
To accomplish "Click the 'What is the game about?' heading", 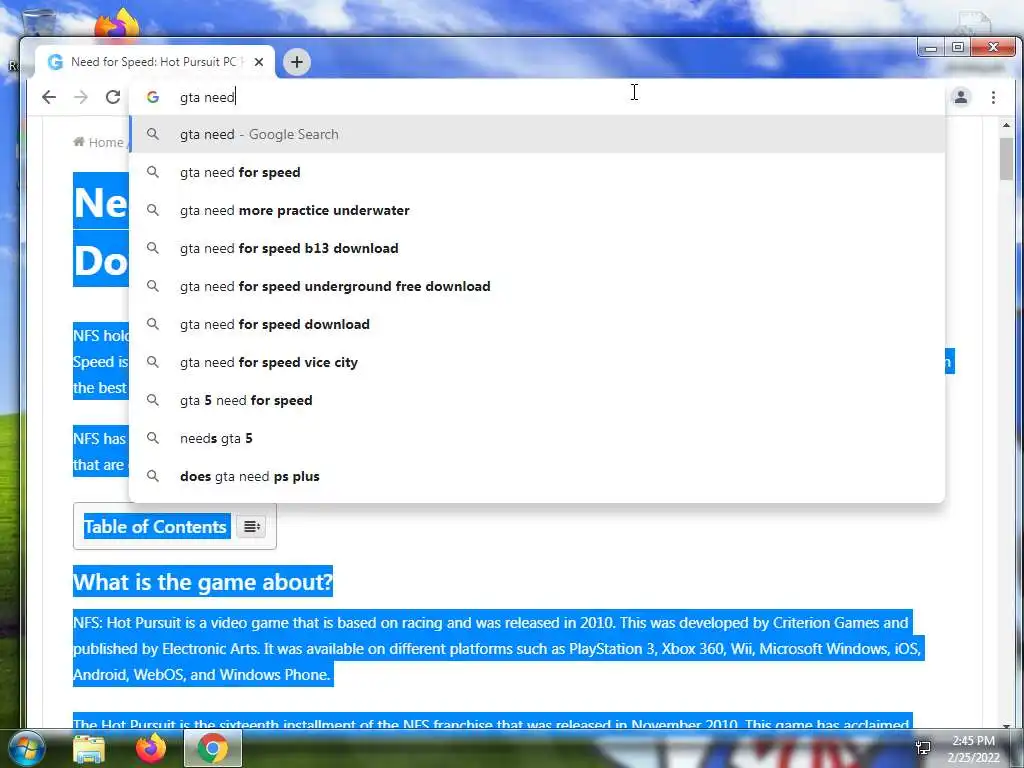I will click(203, 582).
